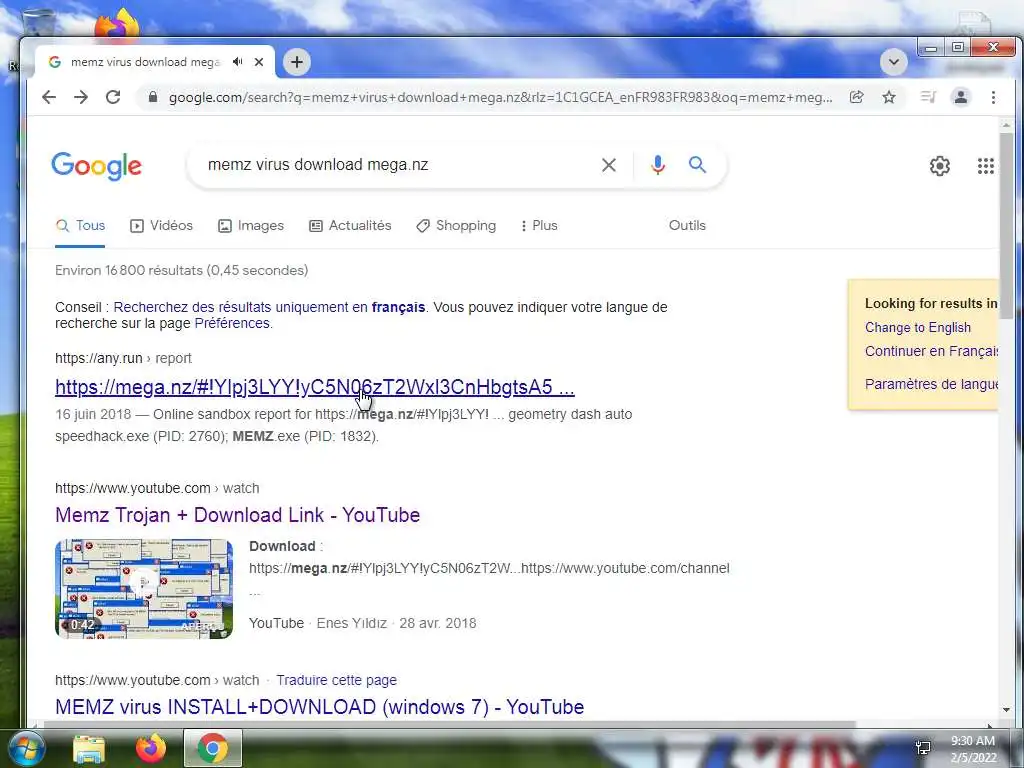Open the 'Memz Trojan + Download Link' result

(x=238, y=515)
